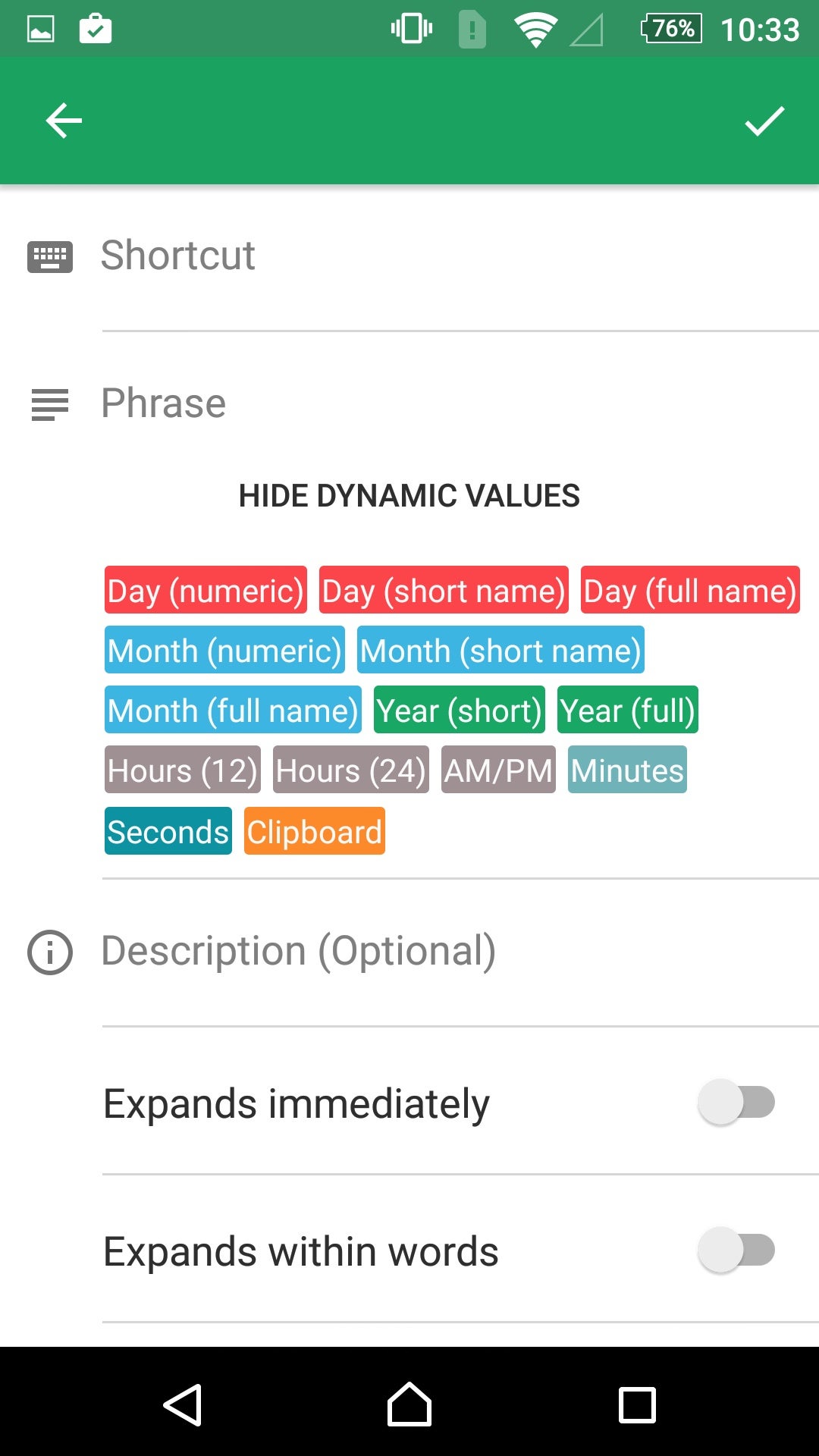Screen dimensions: 819x1456
Task: Tap the text lines icon beside Phrase
Action: [x=50, y=404]
